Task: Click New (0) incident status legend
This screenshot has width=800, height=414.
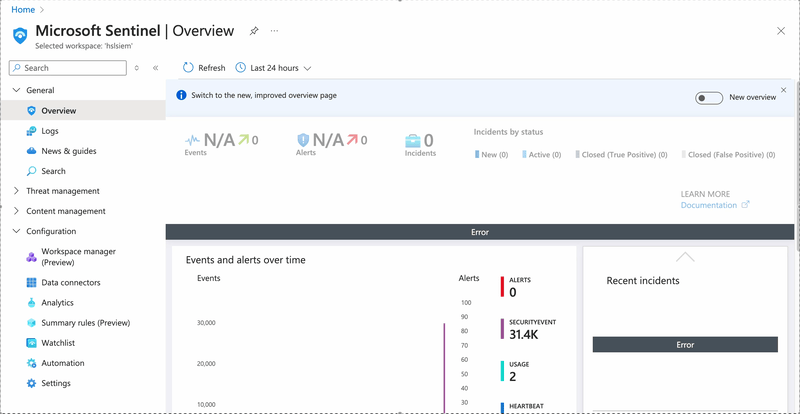Action: point(491,155)
